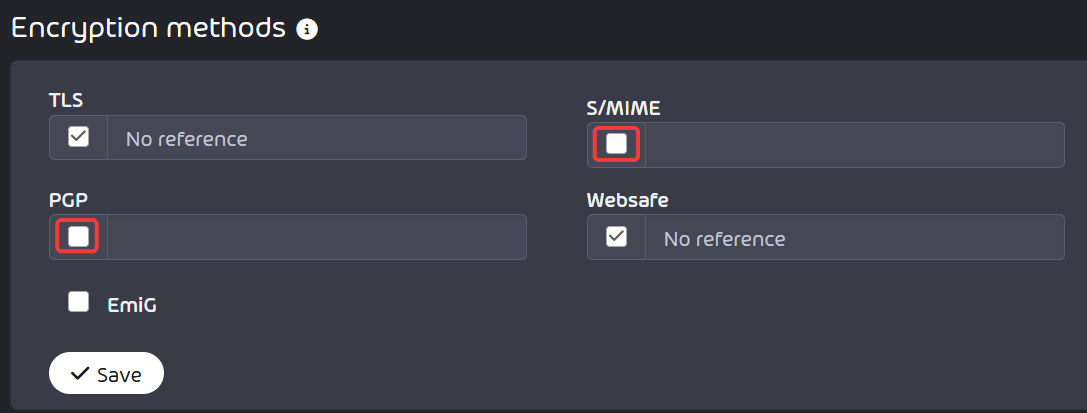Click the Encryption methods heading
Viewport: 1087px width, 413px height.
(148, 28)
